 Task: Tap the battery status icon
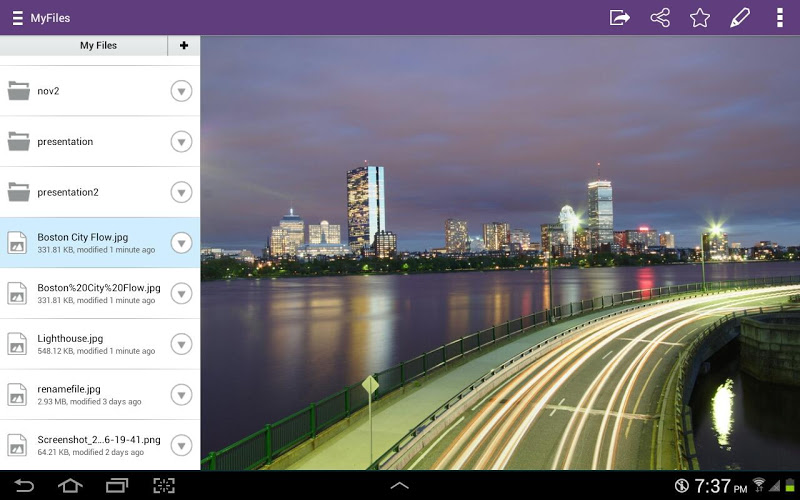pyautogui.click(x=790, y=485)
